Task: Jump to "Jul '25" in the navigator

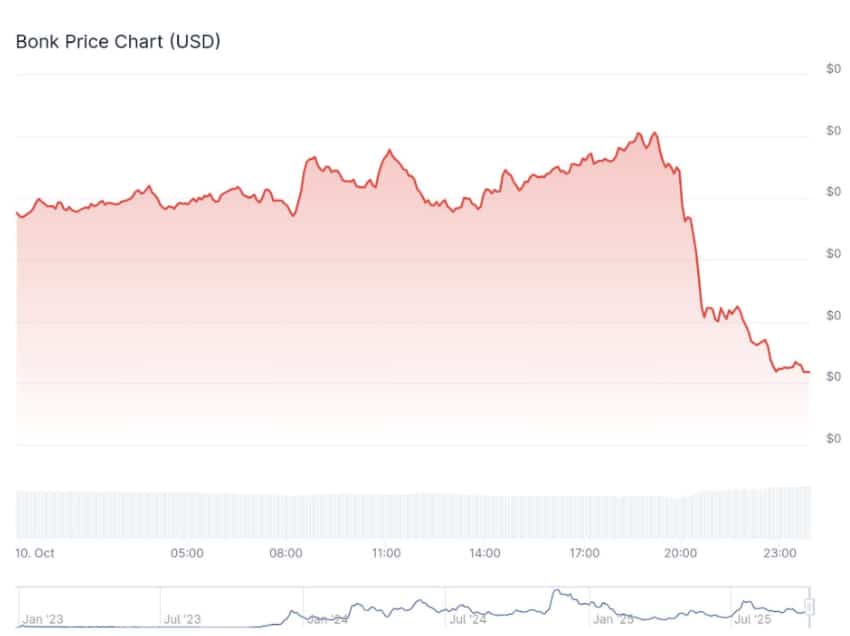Action: point(753,619)
